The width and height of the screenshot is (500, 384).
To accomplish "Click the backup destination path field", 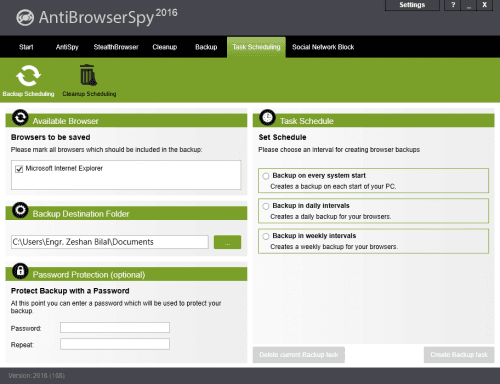I will click(110, 242).
